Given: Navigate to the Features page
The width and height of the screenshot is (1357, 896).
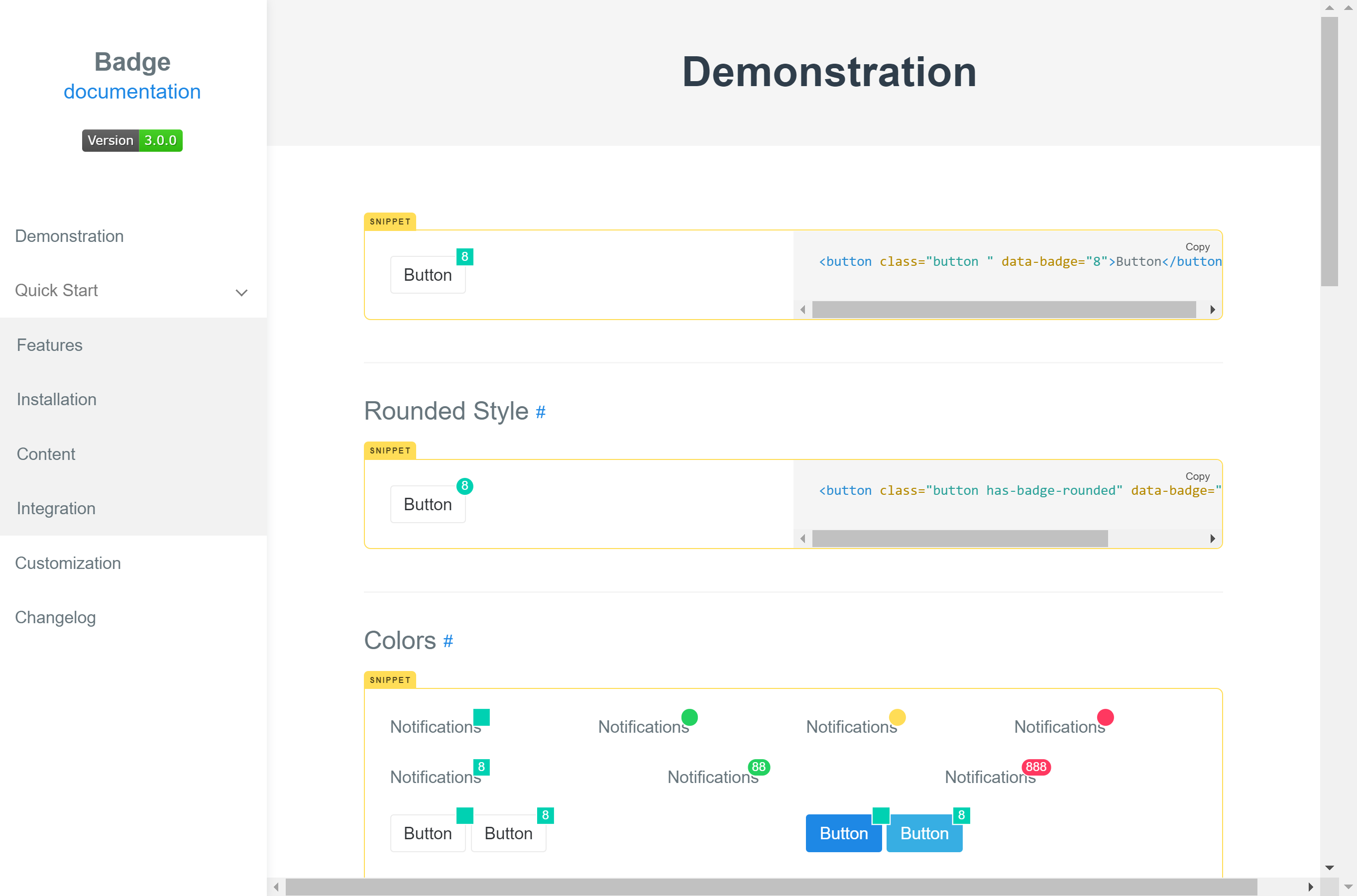Looking at the screenshot, I should (x=49, y=344).
